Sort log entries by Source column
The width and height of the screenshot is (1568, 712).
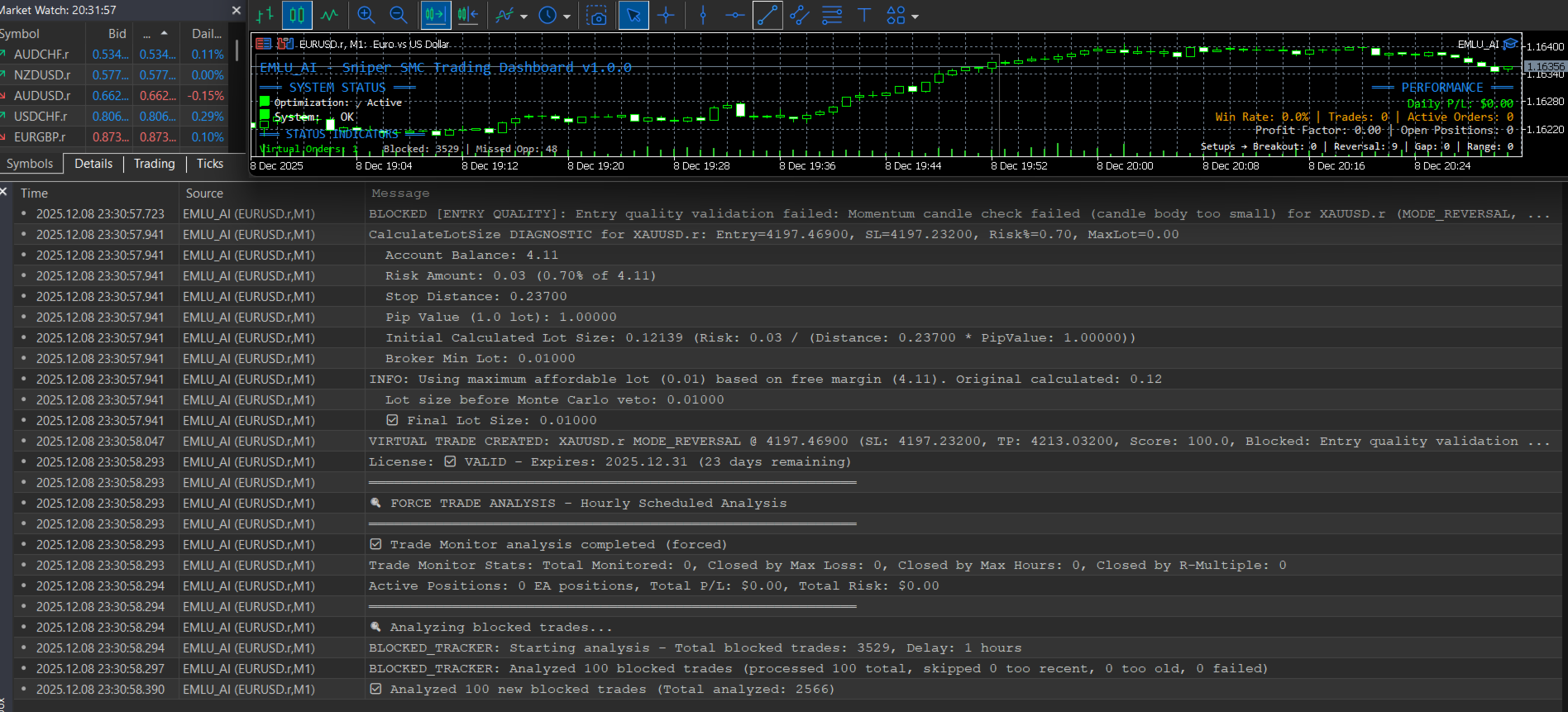[271, 193]
